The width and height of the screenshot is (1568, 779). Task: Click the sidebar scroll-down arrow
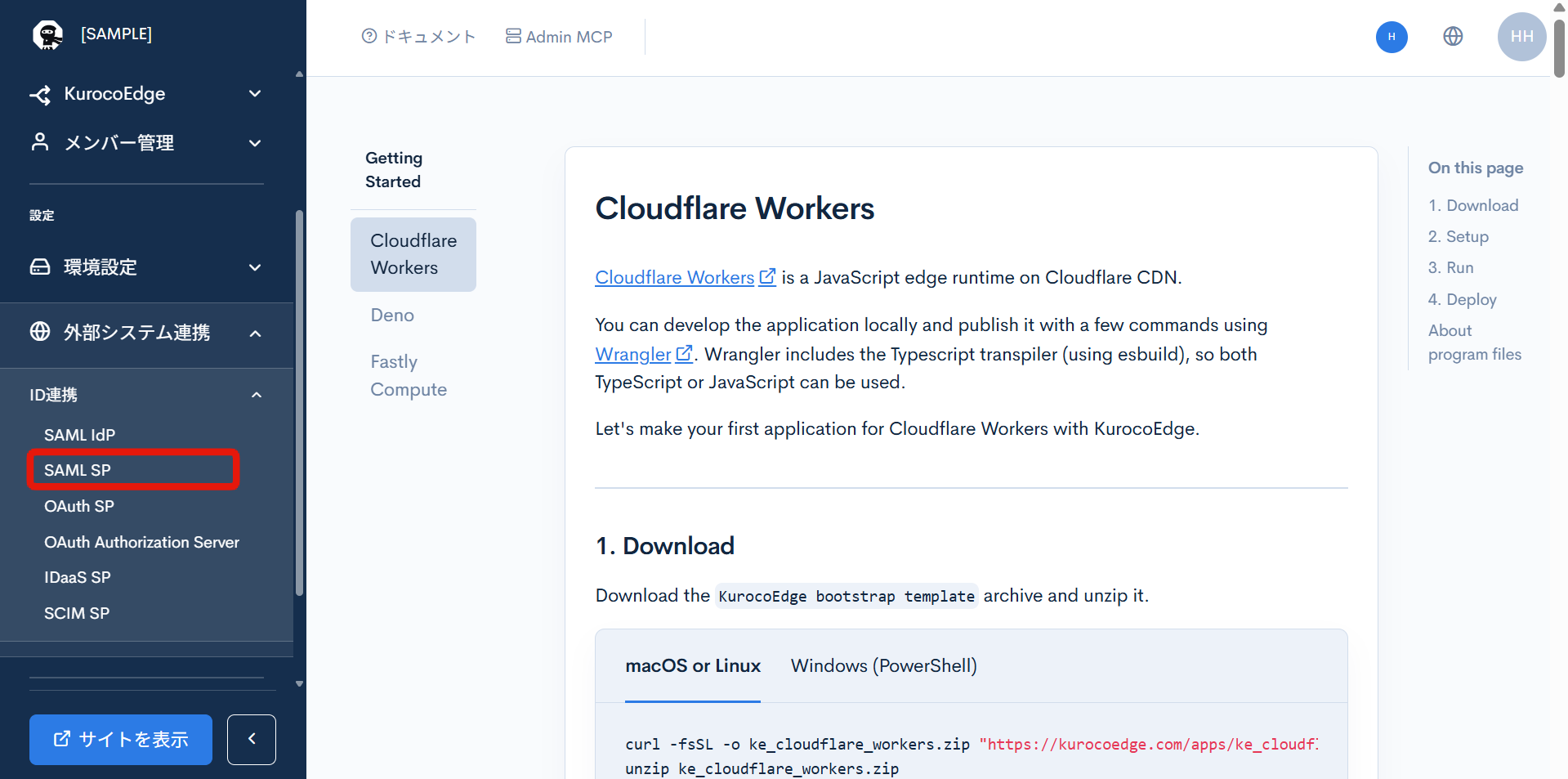(x=299, y=683)
